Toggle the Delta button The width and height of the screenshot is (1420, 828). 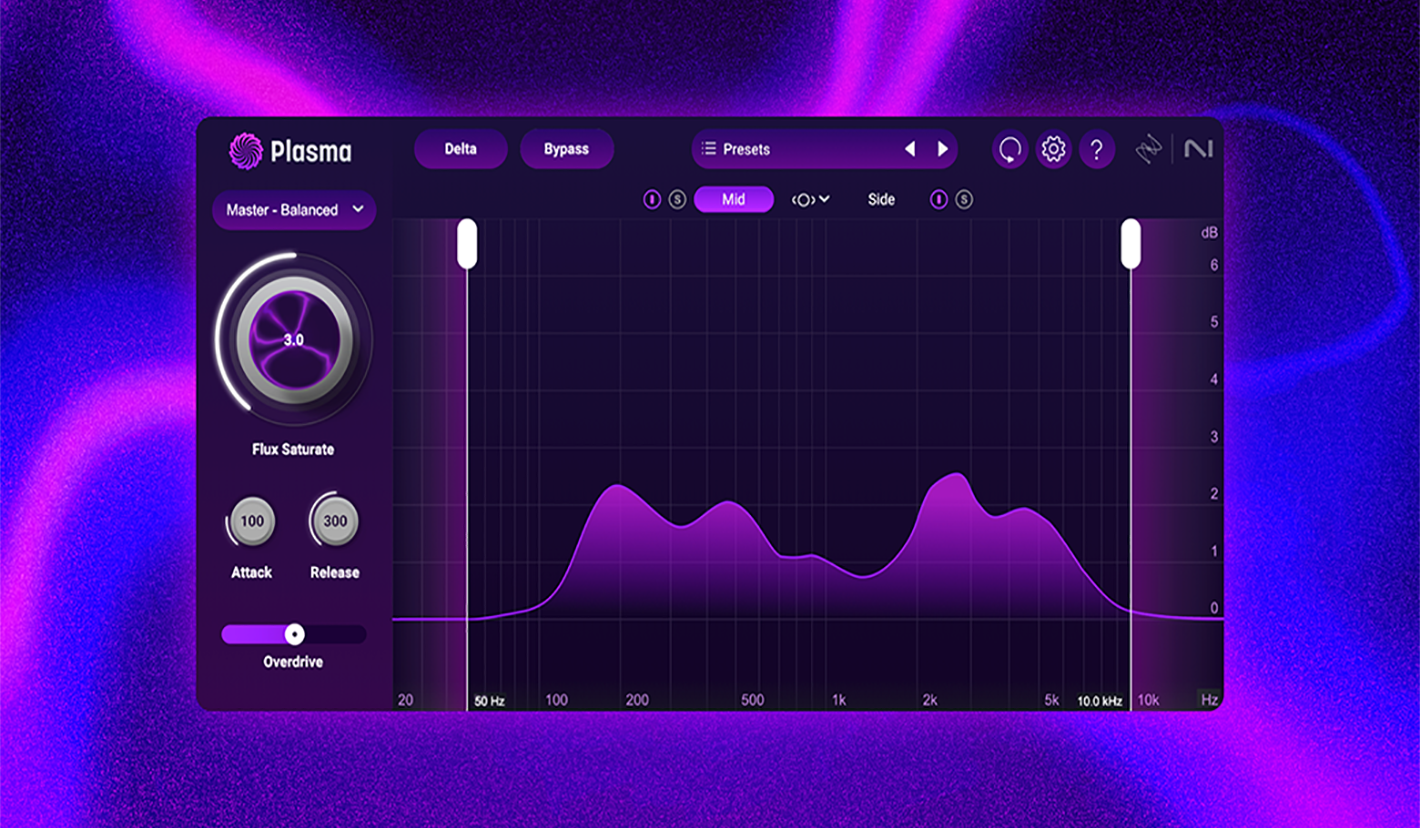pos(461,149)
